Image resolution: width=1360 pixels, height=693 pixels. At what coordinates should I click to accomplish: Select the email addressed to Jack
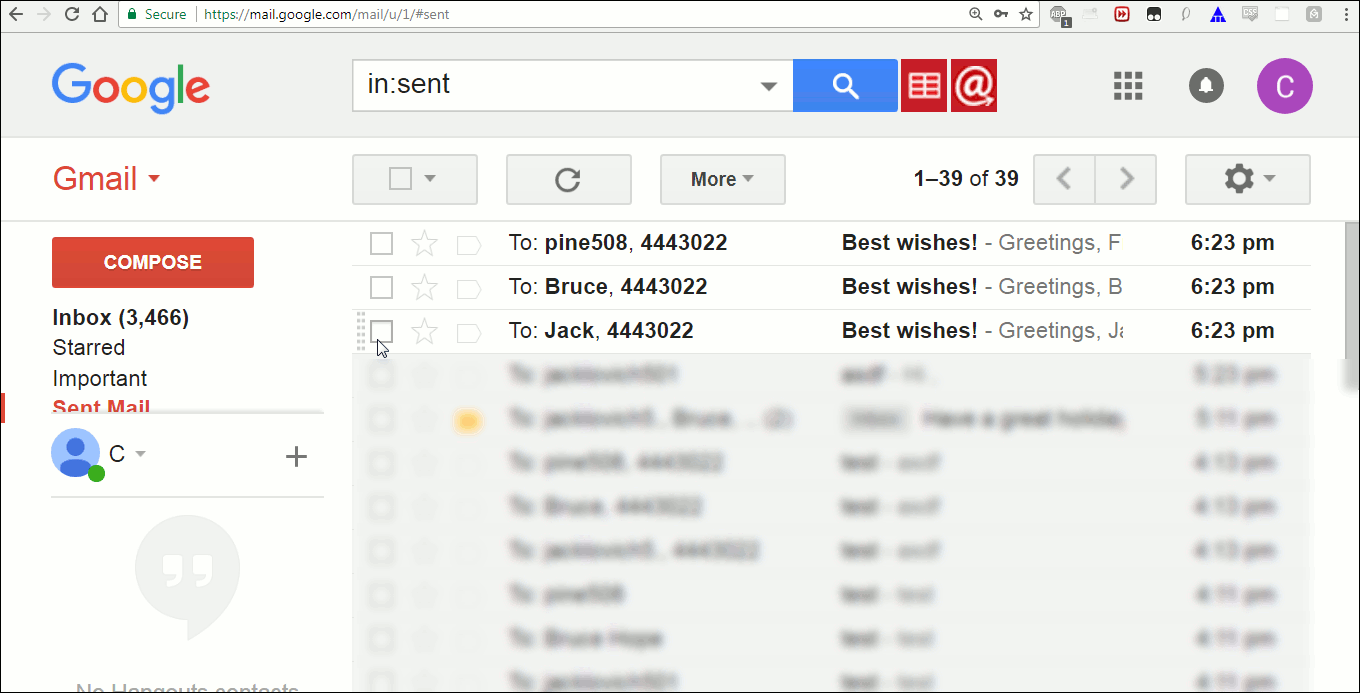coord(381,331)
